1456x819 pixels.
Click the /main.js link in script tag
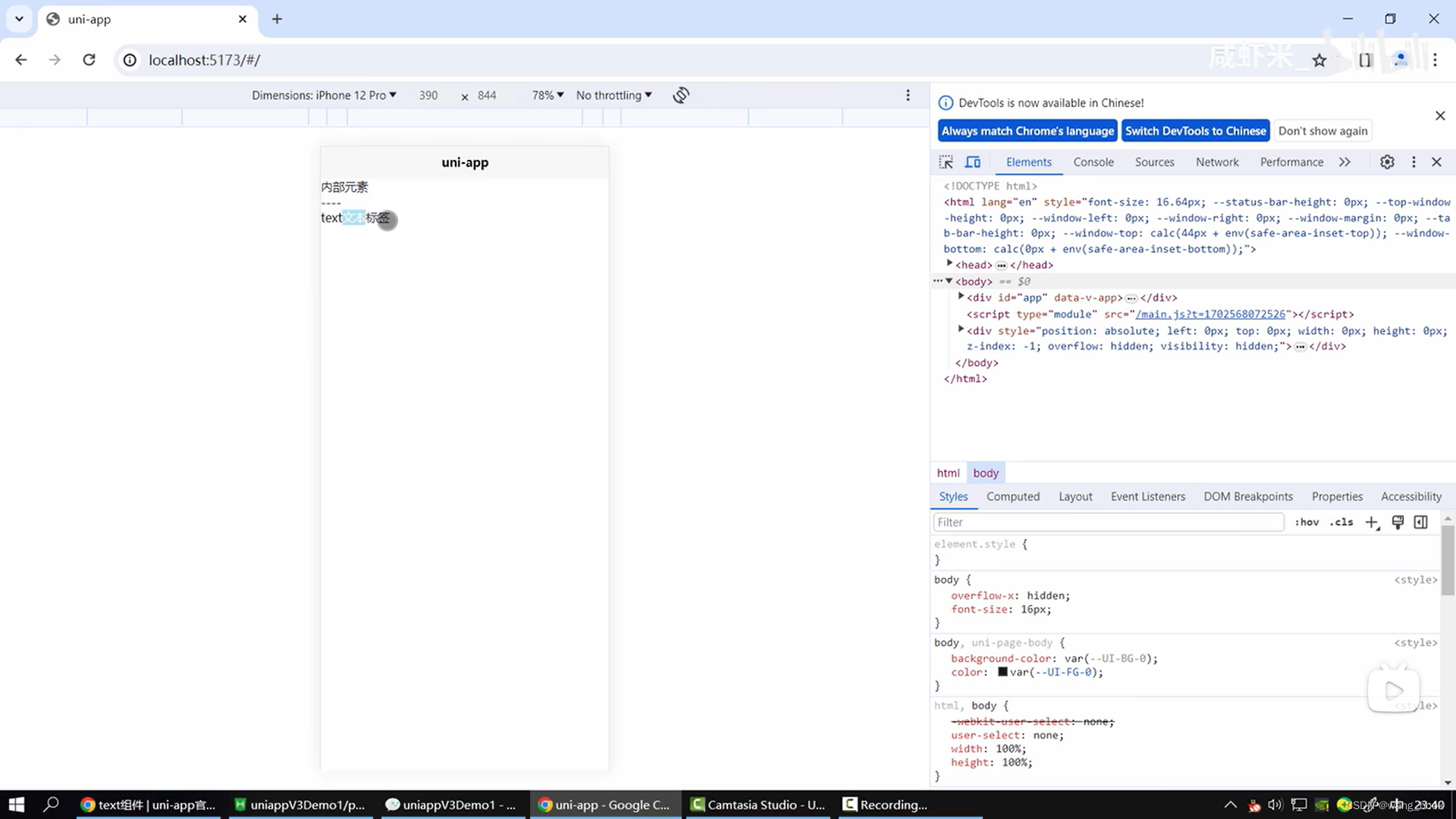click(1212, 314)
